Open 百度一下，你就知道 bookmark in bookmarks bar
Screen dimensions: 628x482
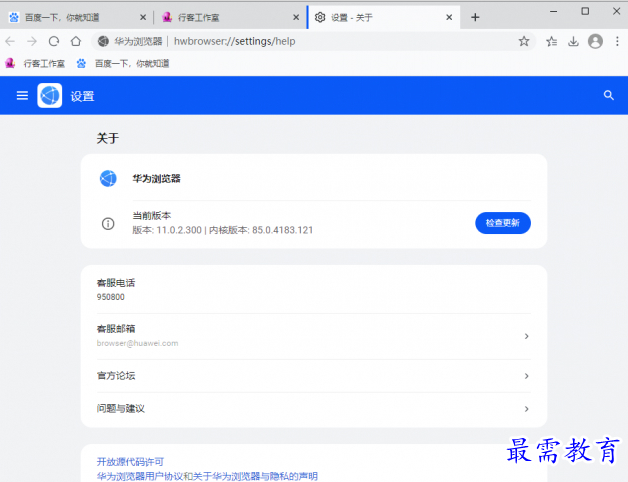pyautogui.click(x=123, y=63)
